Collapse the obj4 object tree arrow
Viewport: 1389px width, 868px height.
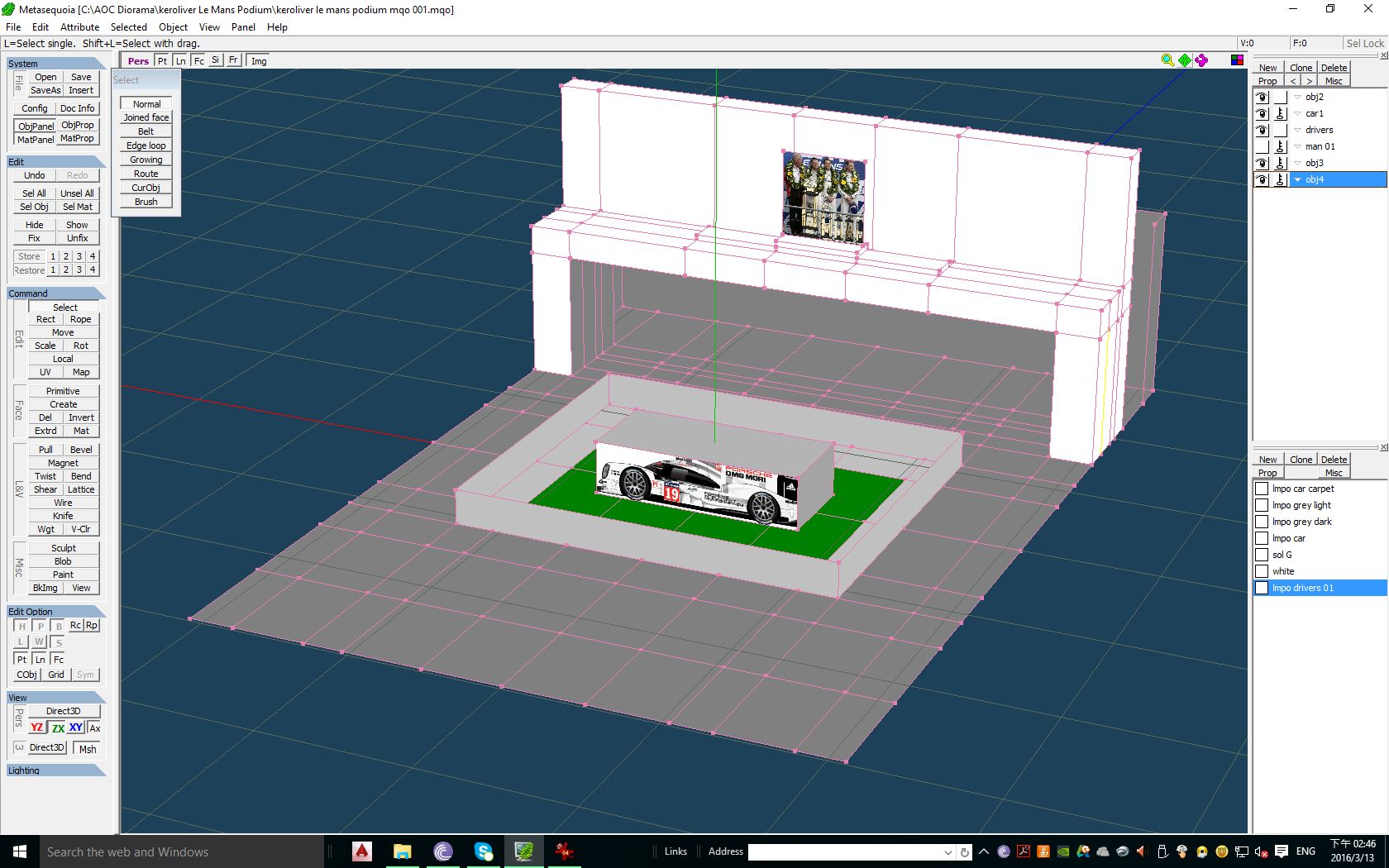click(1298, 179)
